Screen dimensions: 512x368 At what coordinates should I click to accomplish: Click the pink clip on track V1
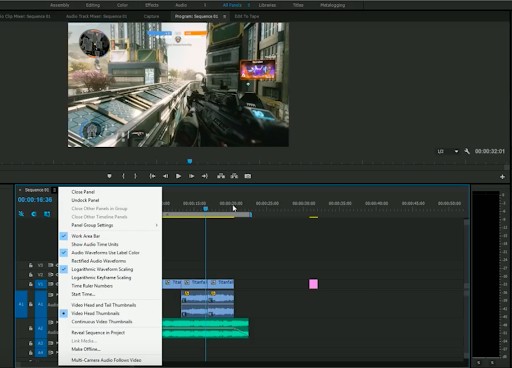point(313,284)
